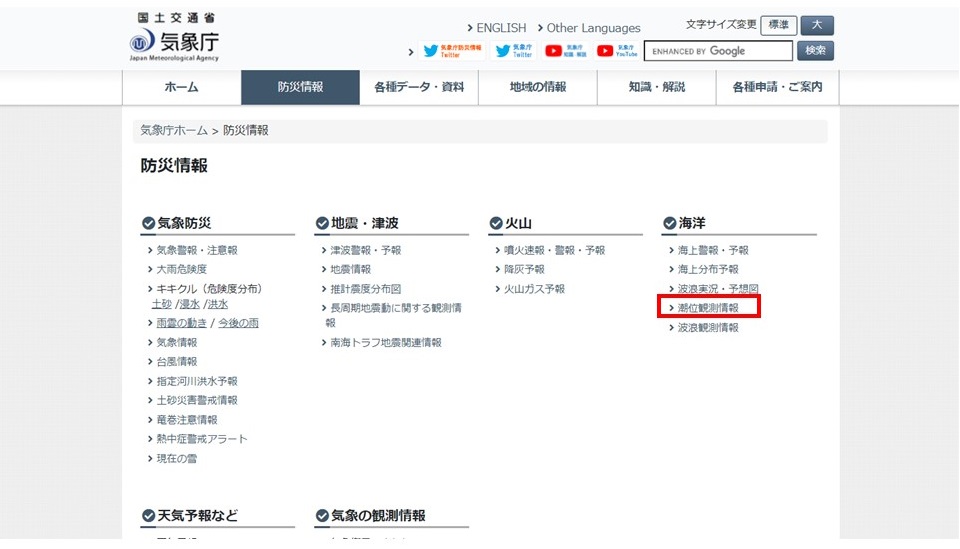Open 地震情報 link
The width and height of the screenshot is (960, 549).
pyautogui.click(x=350, y=269)
